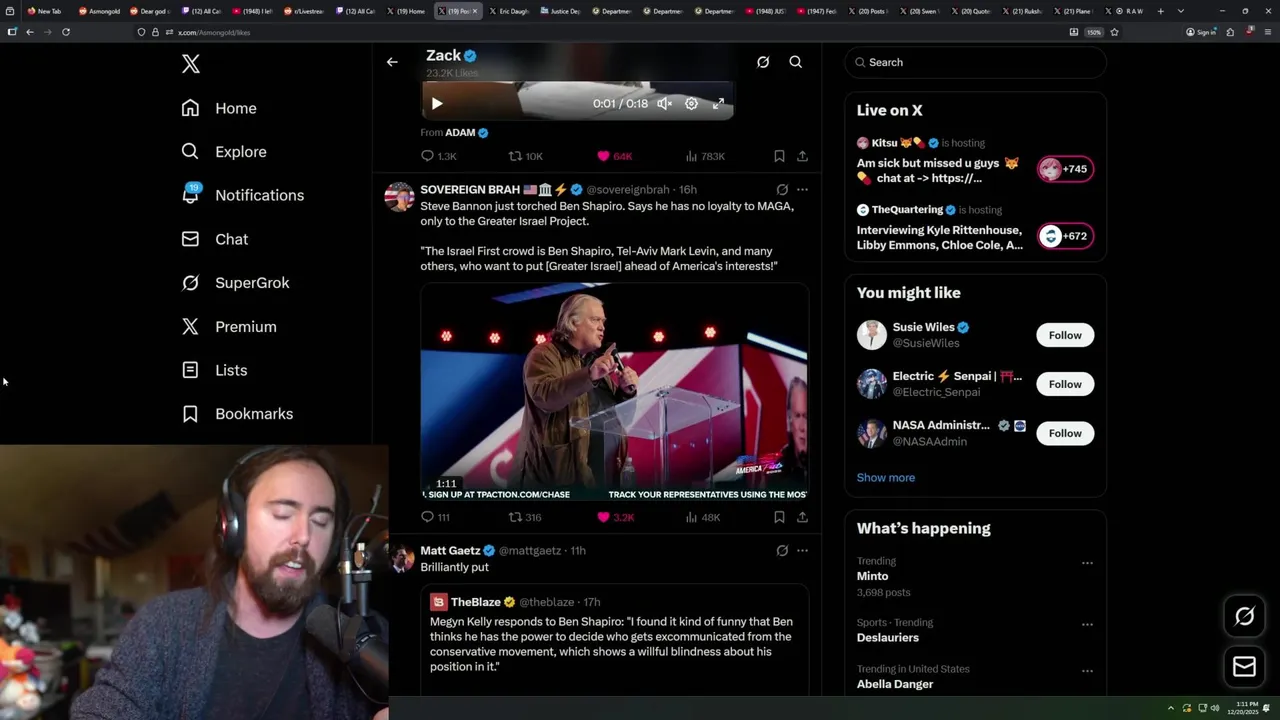Open Explore in sidebar

pos(224,152)
